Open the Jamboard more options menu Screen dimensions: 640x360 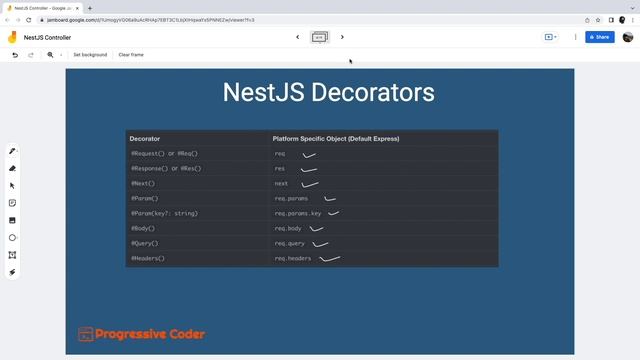(x=576, y=37)
